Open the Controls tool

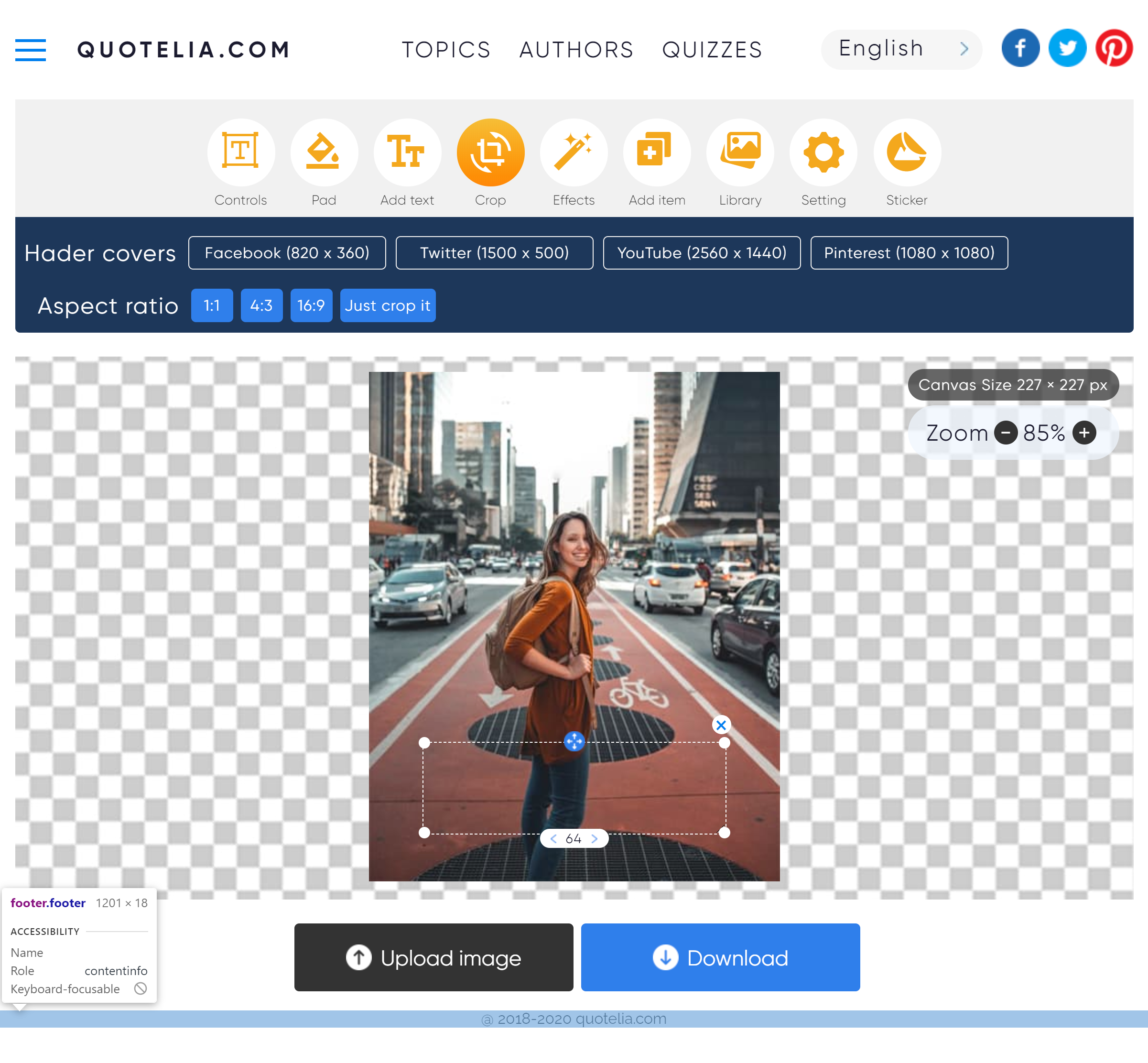pos(241,152)
